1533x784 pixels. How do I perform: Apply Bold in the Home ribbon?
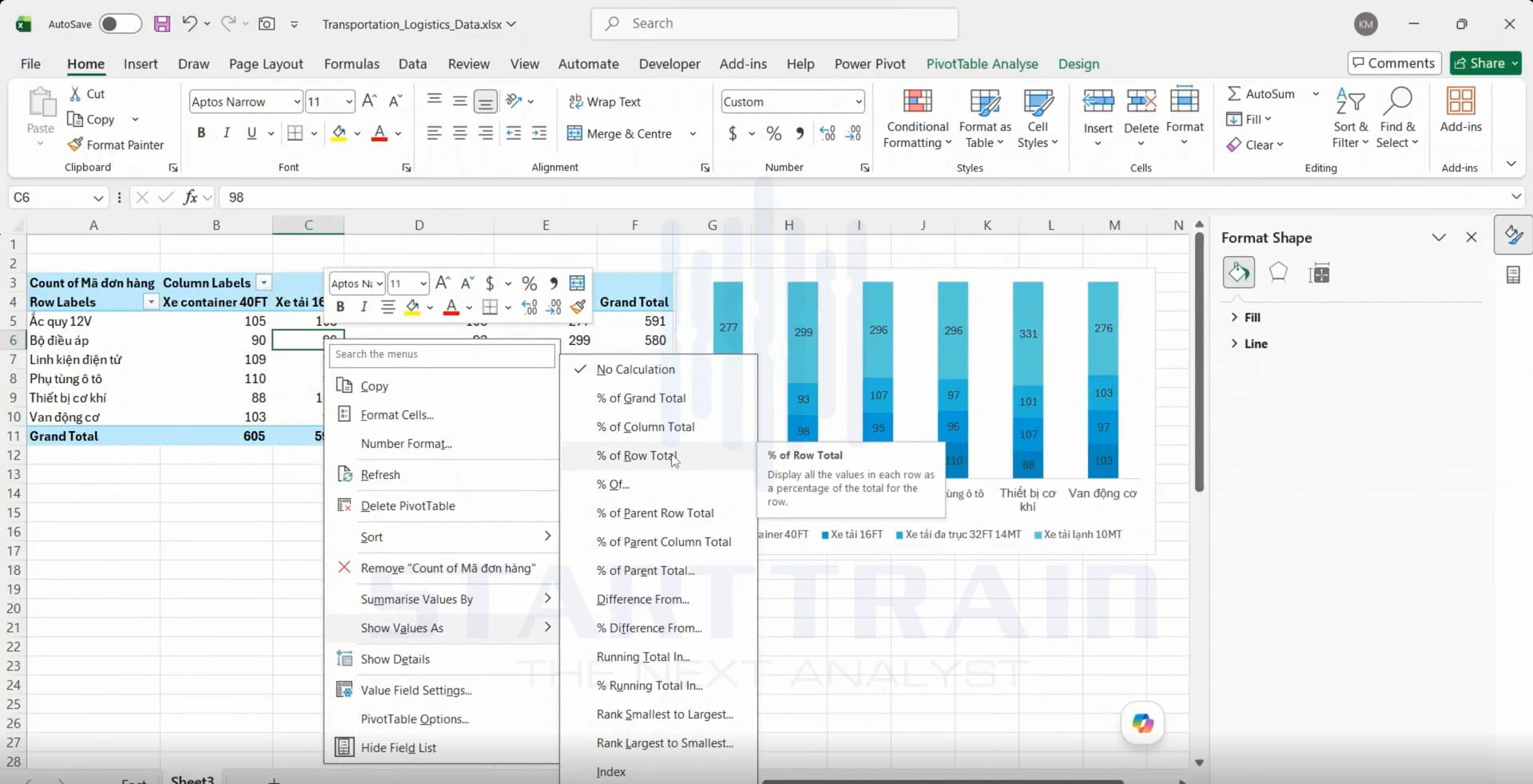(x=201, y=133)
